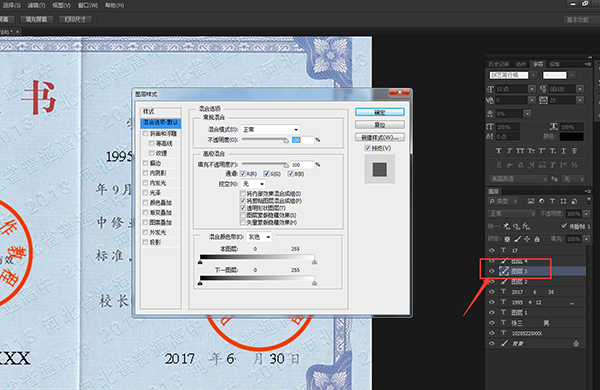Hide the 背景 layer eye icon

(492, 344)
